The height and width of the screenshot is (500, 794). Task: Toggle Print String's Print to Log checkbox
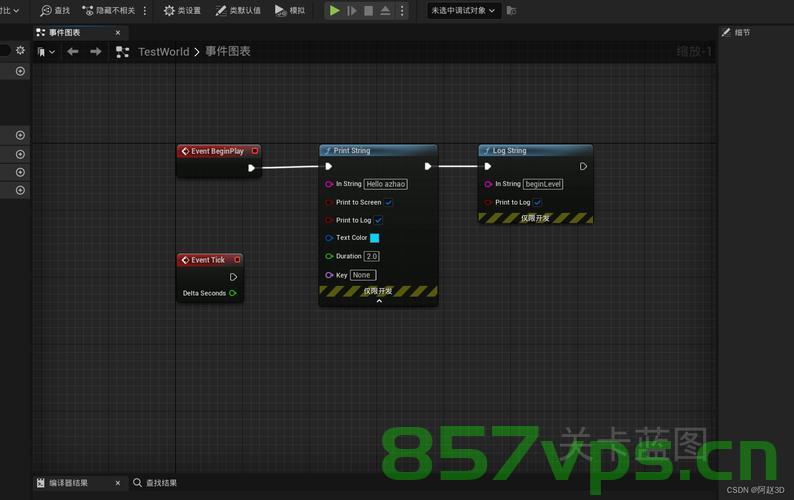[x=378, y=220]
